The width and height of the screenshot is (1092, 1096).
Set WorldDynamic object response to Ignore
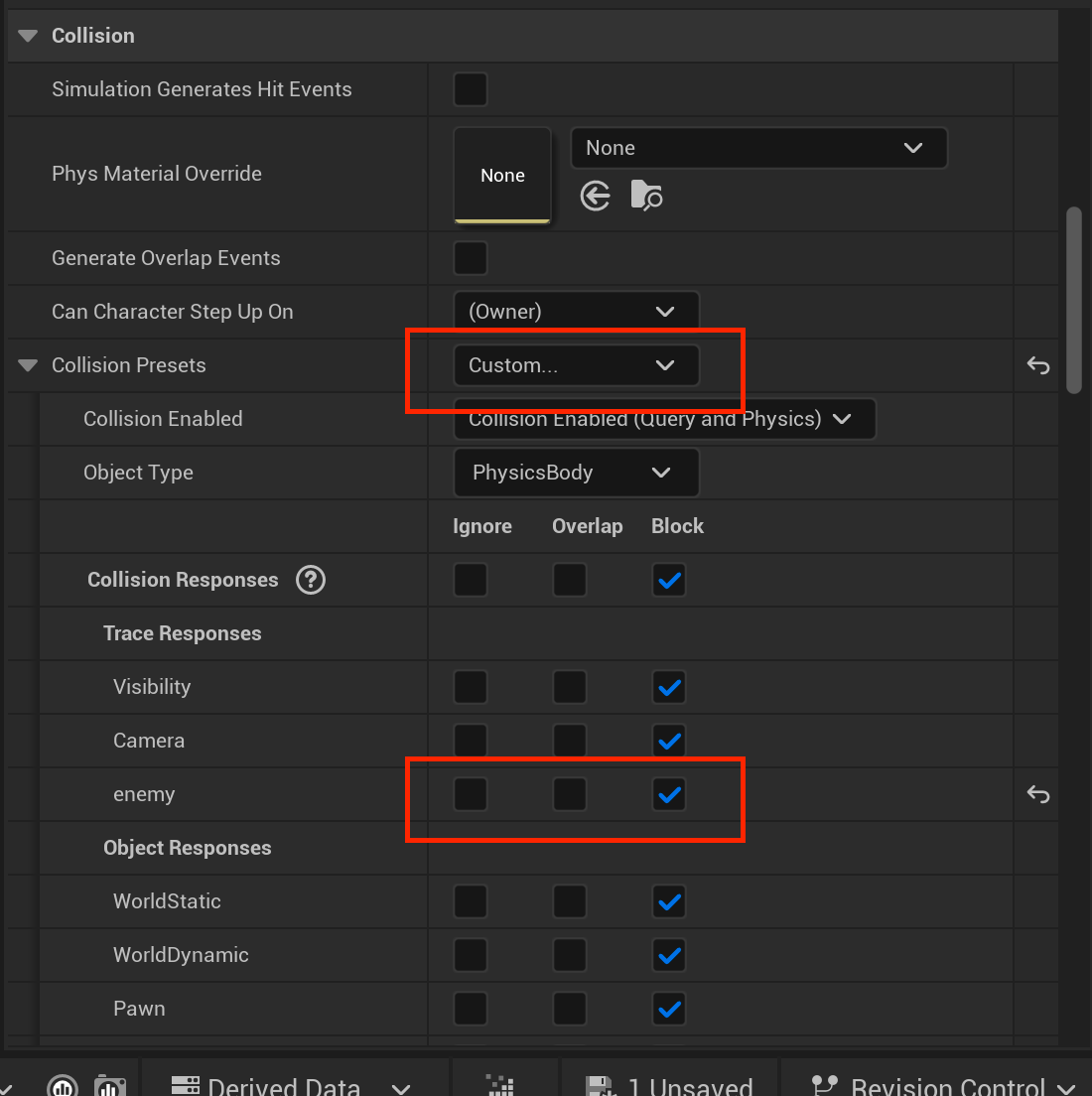click(x=471, y=955)
